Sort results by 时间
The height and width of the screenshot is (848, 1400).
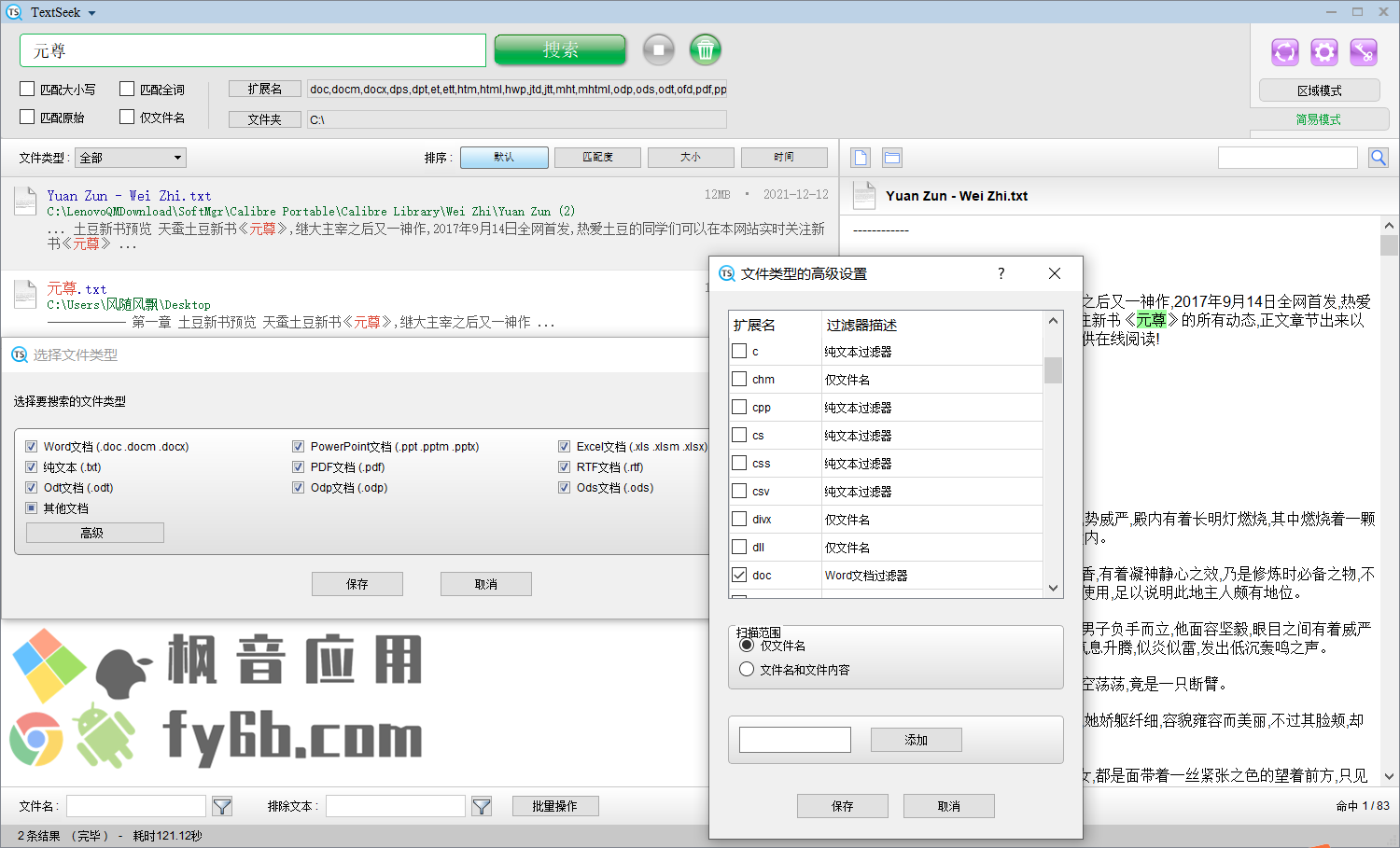[784, 158]
